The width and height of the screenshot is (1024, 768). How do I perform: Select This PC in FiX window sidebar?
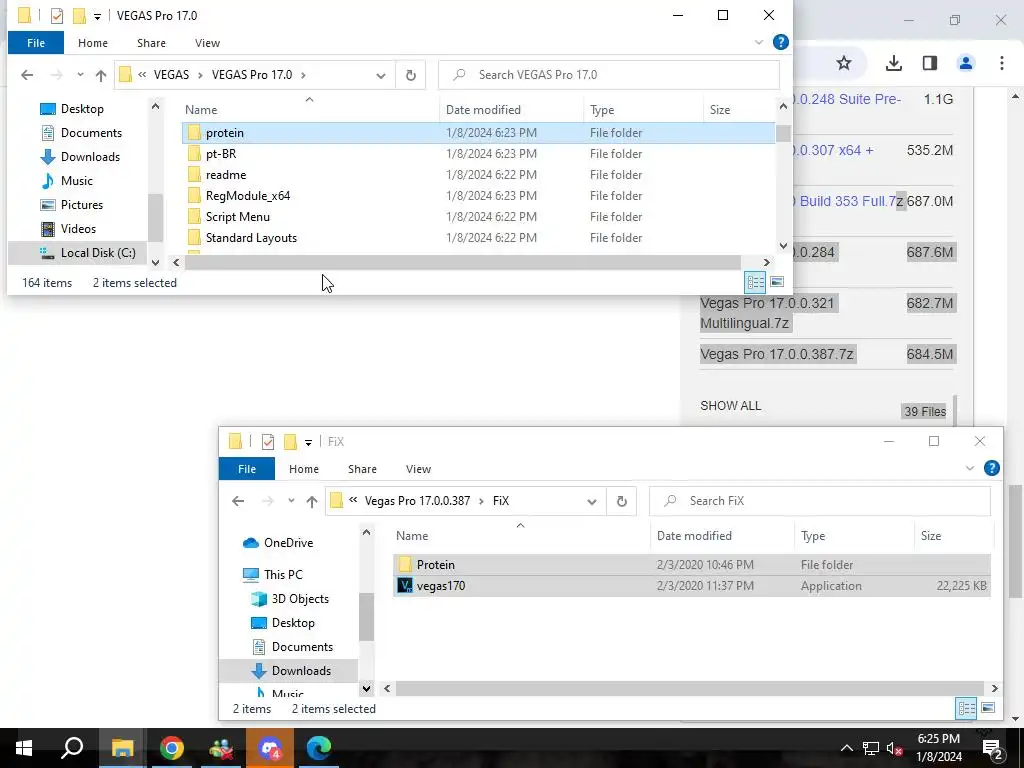[273, 575]
